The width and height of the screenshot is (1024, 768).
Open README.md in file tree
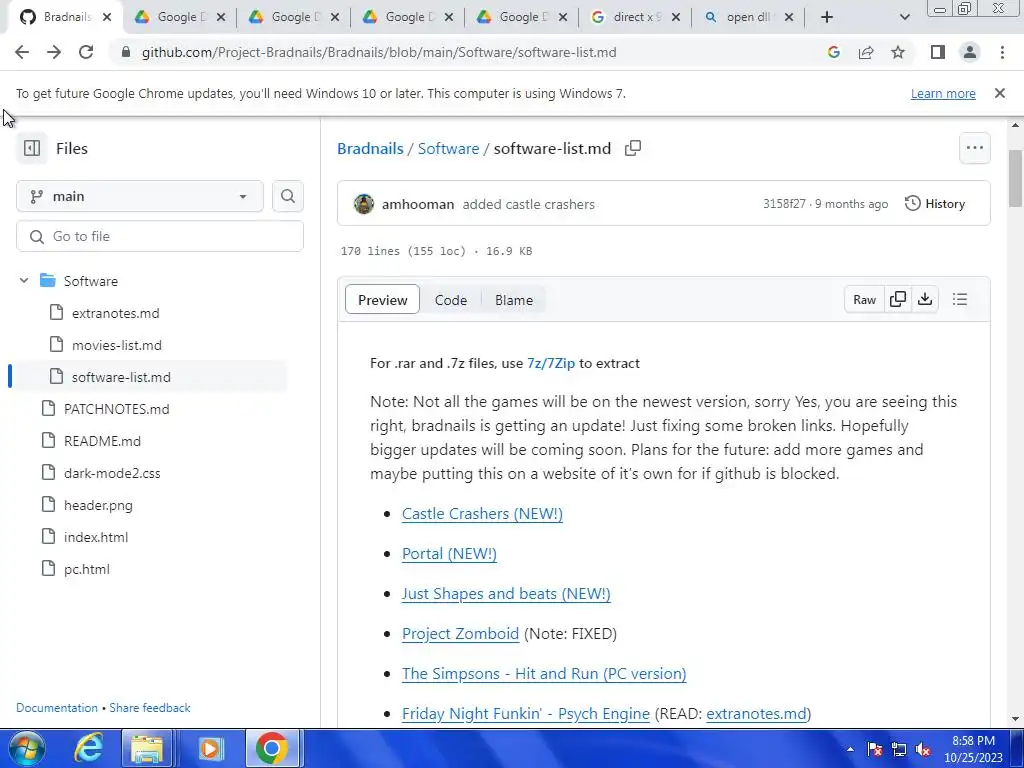click(x=102, y=441)
